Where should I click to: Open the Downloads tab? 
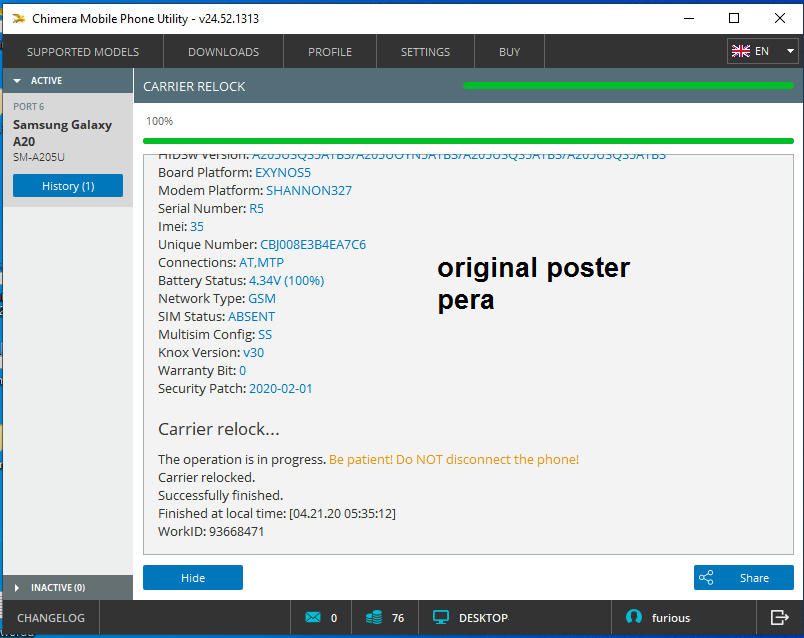[x=224, y=52]
